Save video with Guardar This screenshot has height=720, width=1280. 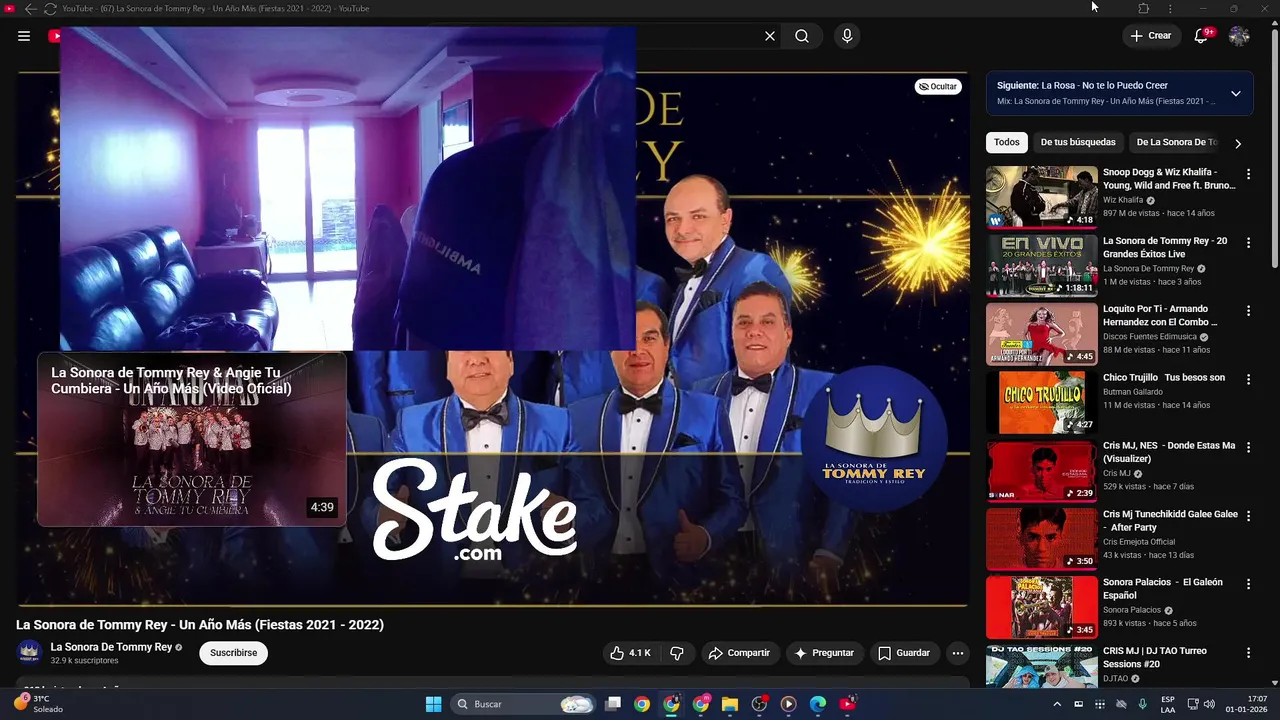click(x=904, y=653)
